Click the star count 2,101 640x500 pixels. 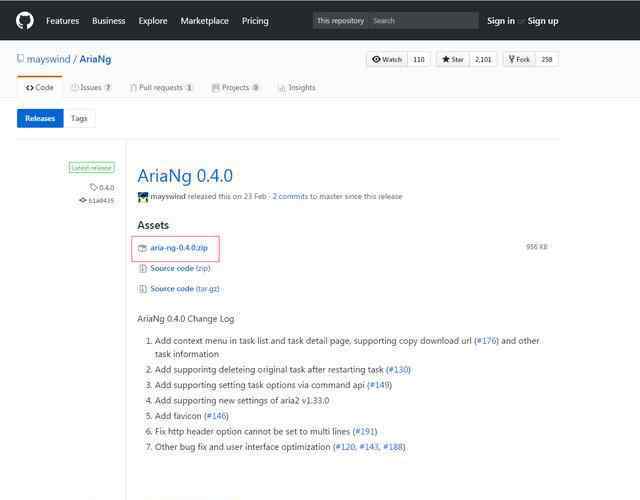coord(483,60)
